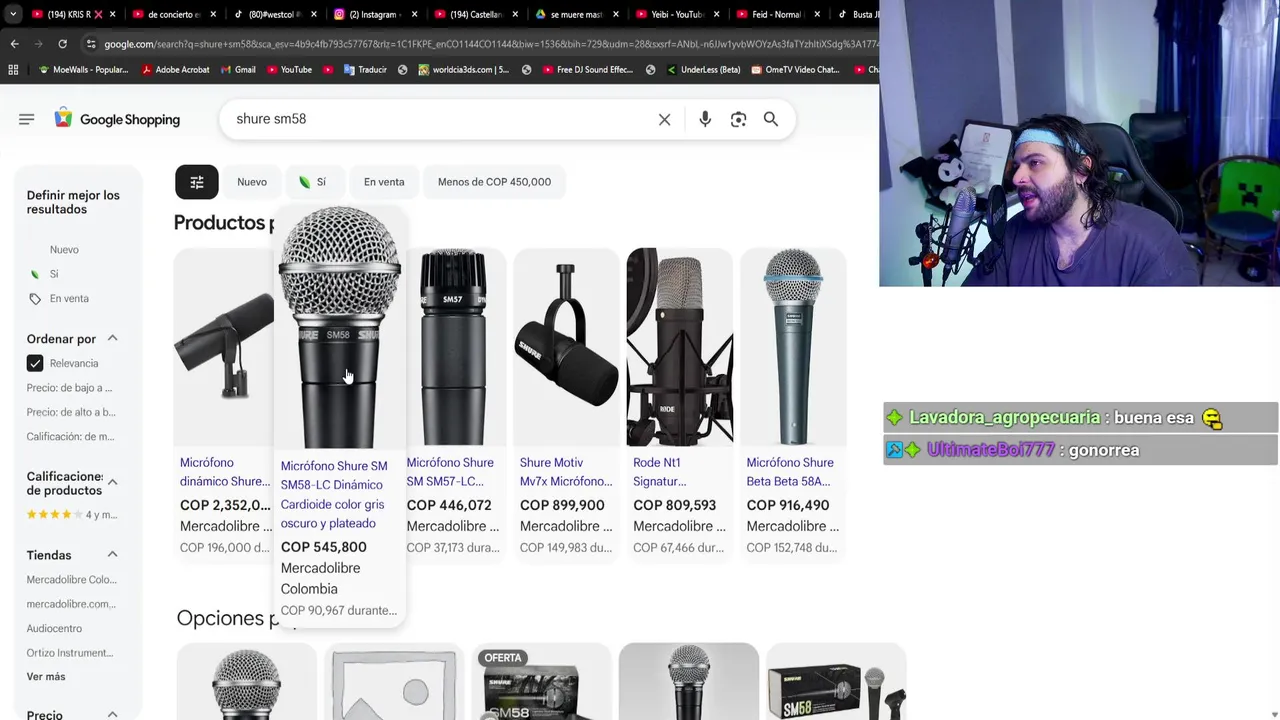Apply the Menos de COP 450,000 chip
The height and width of the screenshot is (720, 1280).
[494, 182]
